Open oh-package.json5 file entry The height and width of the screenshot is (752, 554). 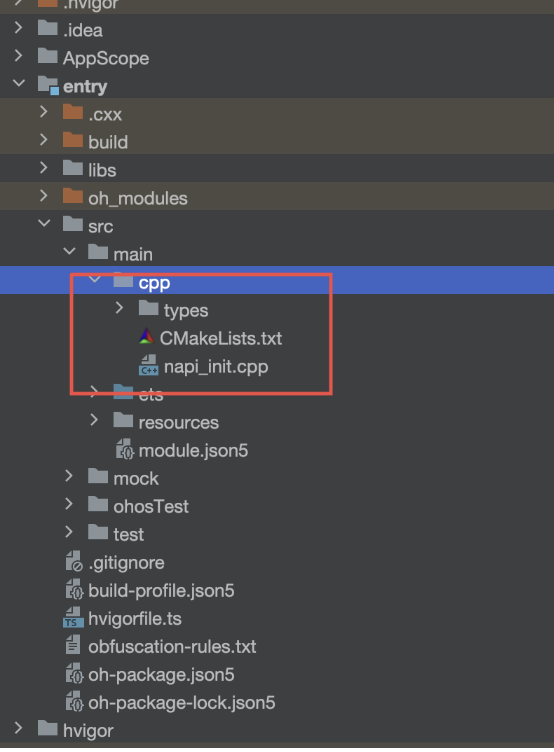[x=277, y=674]
